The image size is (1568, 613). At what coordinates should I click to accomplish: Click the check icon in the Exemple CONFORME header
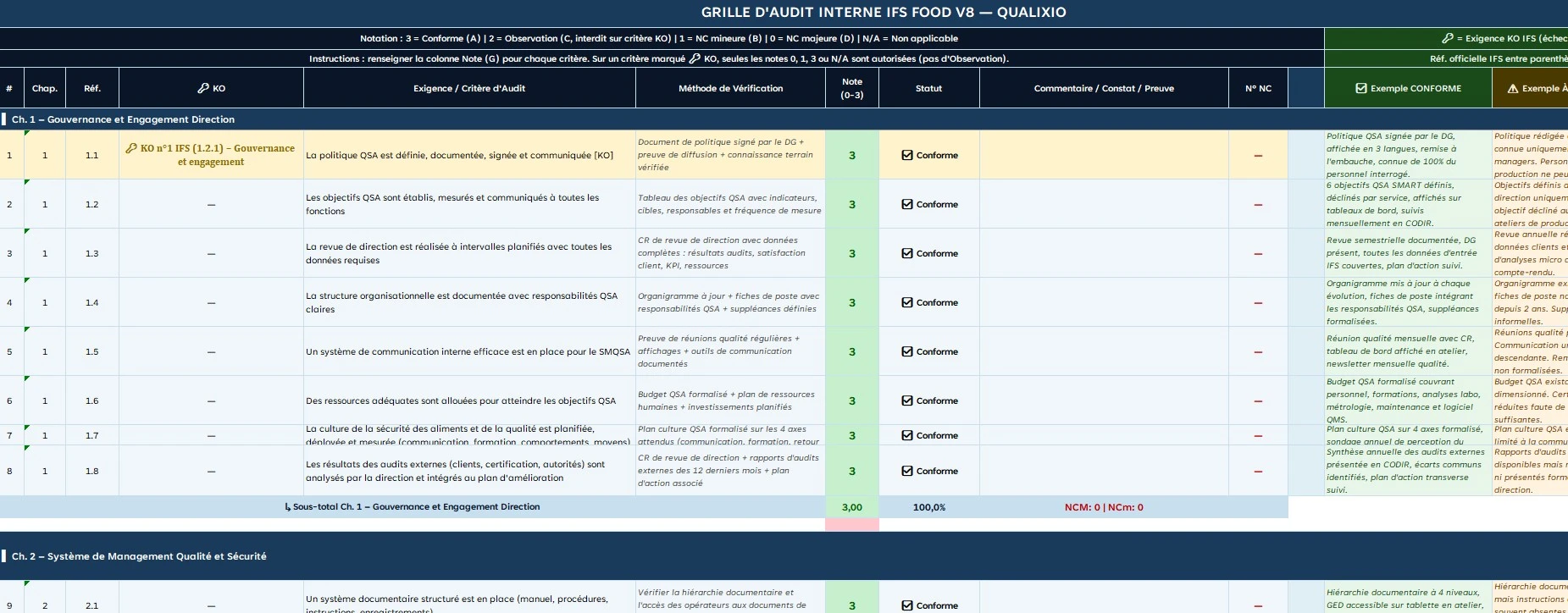[1361, 88]
